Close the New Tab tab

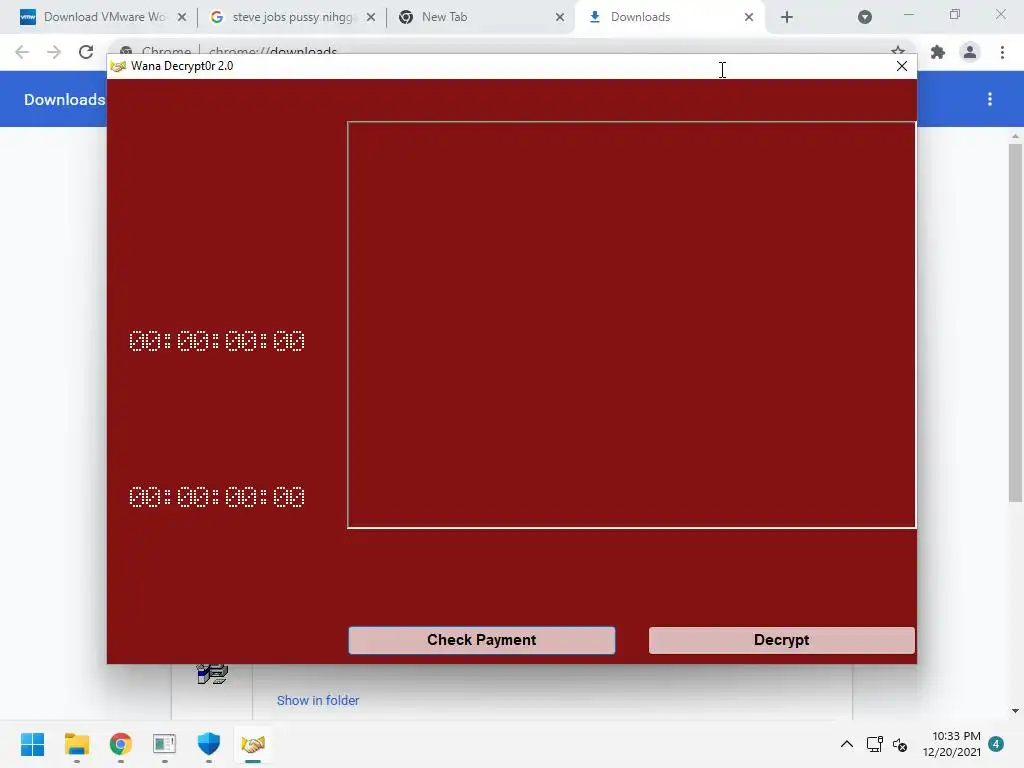click(560, 17)
